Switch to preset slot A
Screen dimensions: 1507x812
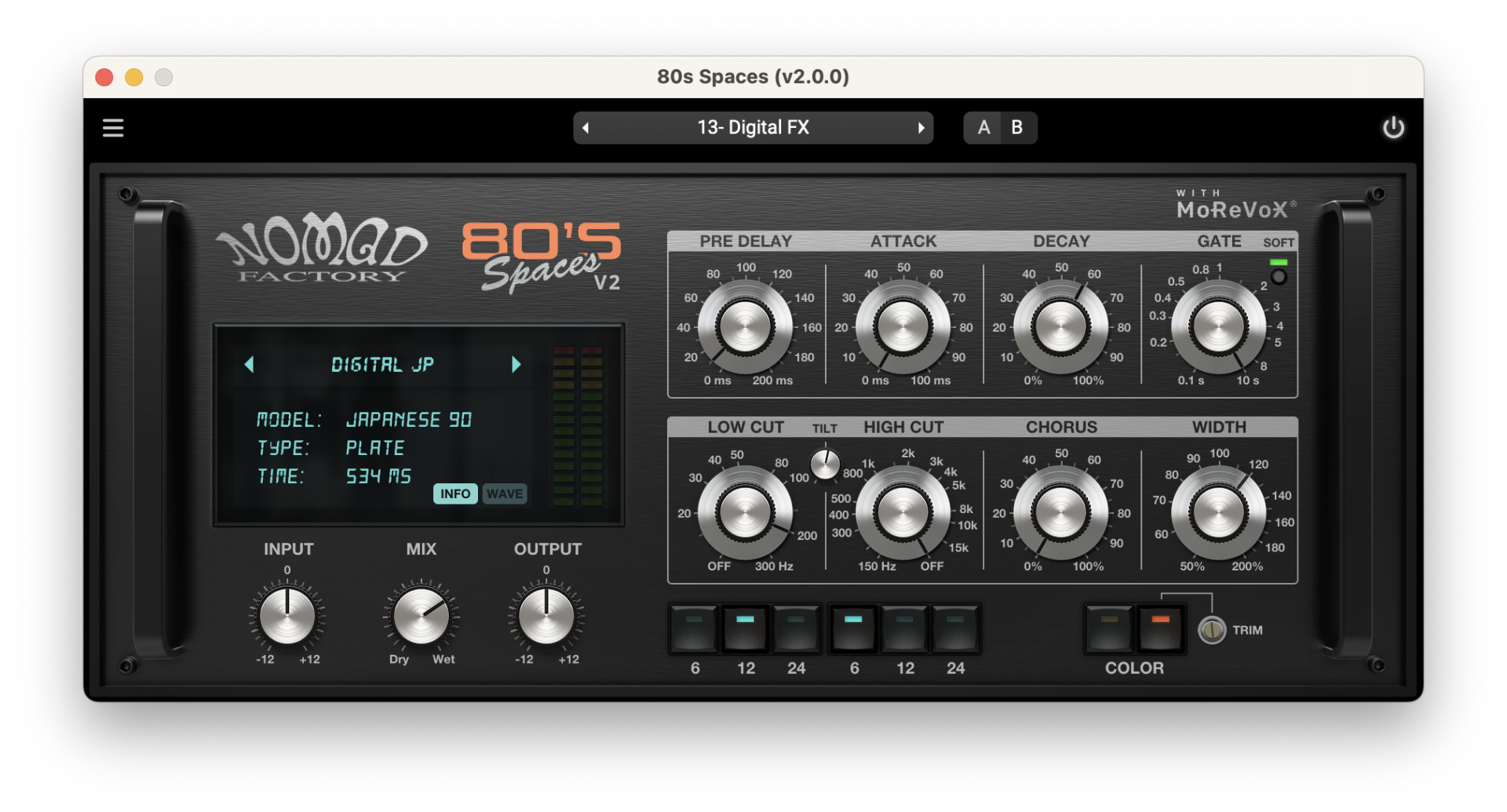point(983,128)
